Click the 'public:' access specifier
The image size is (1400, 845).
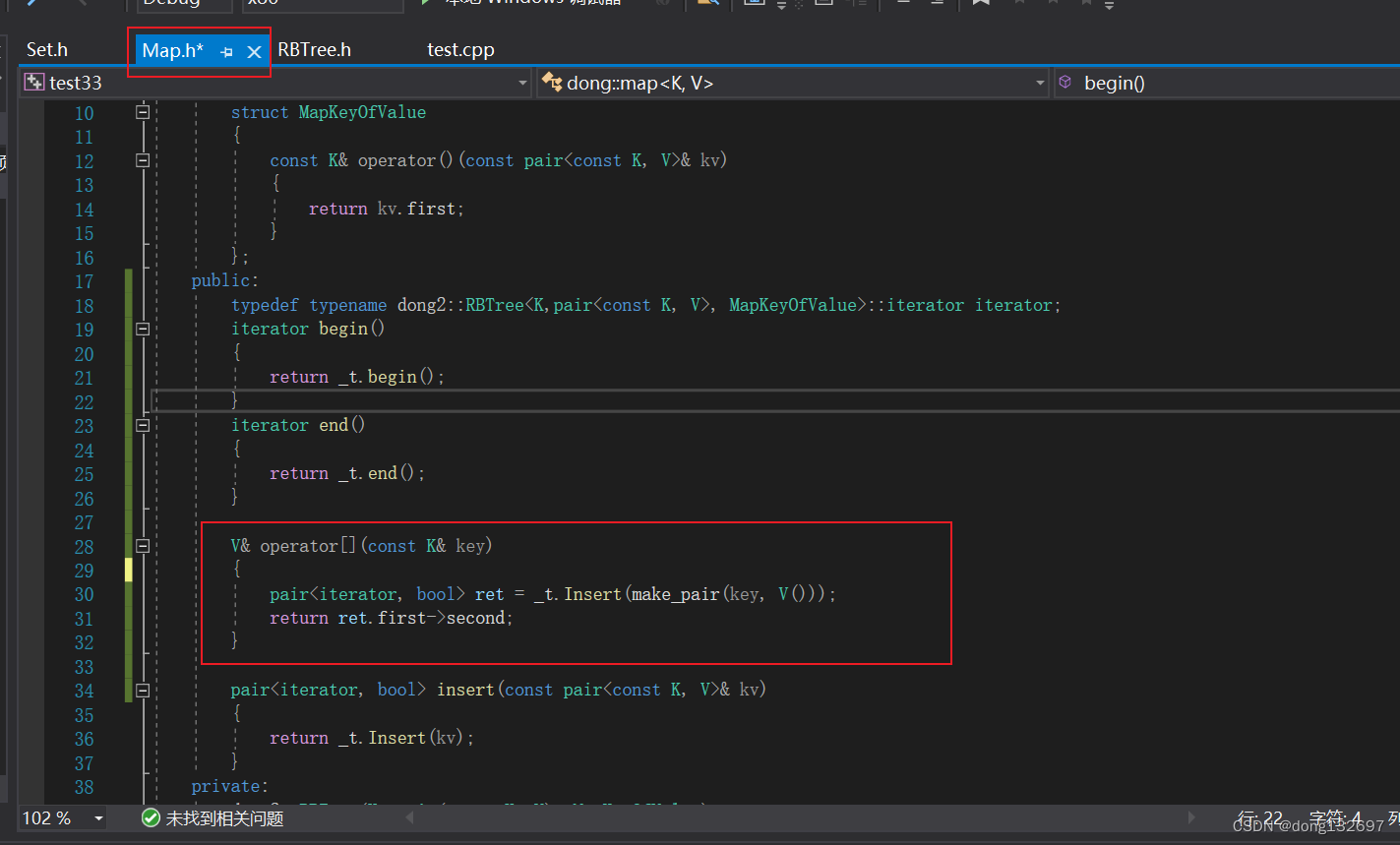(224, 281)
